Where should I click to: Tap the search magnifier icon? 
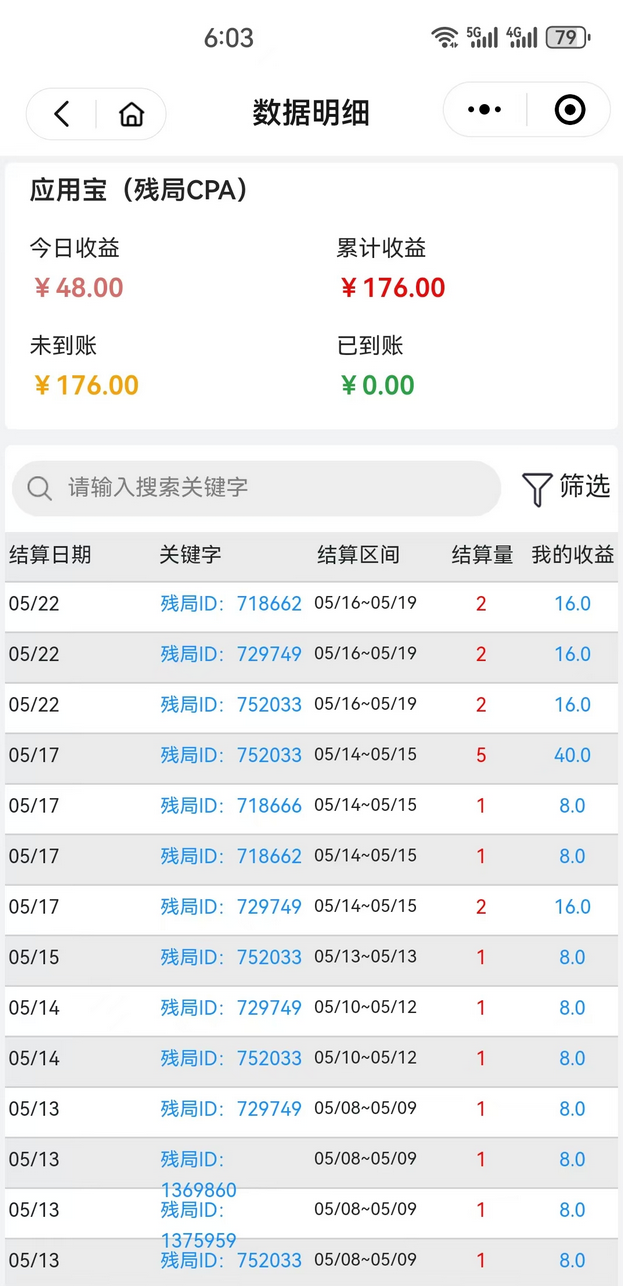point(39,488)
